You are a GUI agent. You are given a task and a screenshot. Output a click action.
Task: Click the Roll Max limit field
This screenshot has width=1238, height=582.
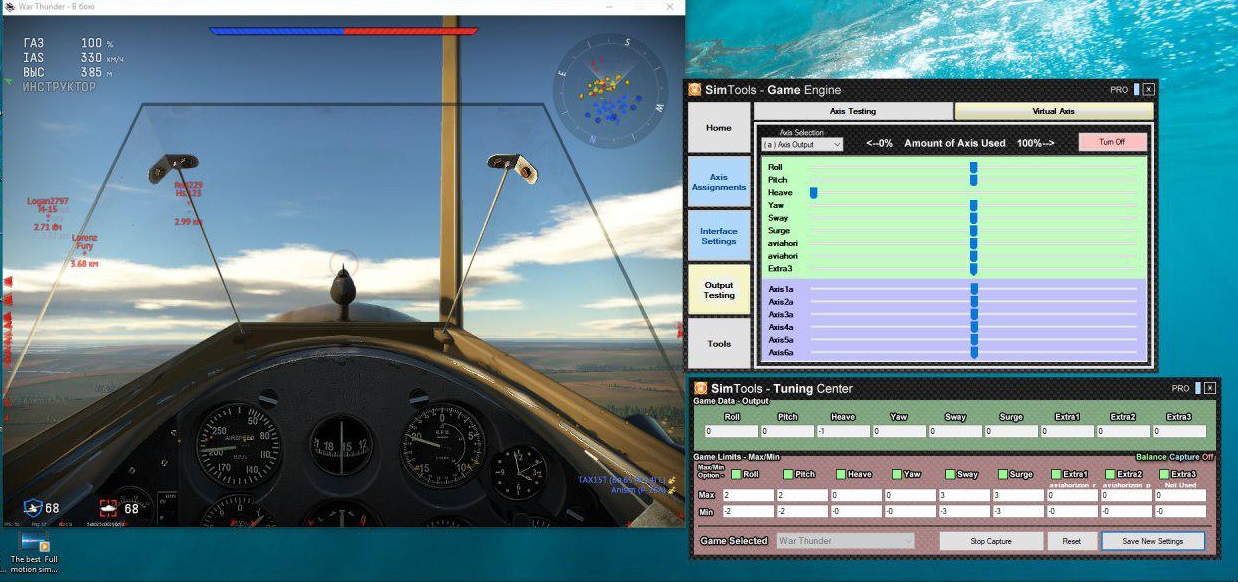747,495
